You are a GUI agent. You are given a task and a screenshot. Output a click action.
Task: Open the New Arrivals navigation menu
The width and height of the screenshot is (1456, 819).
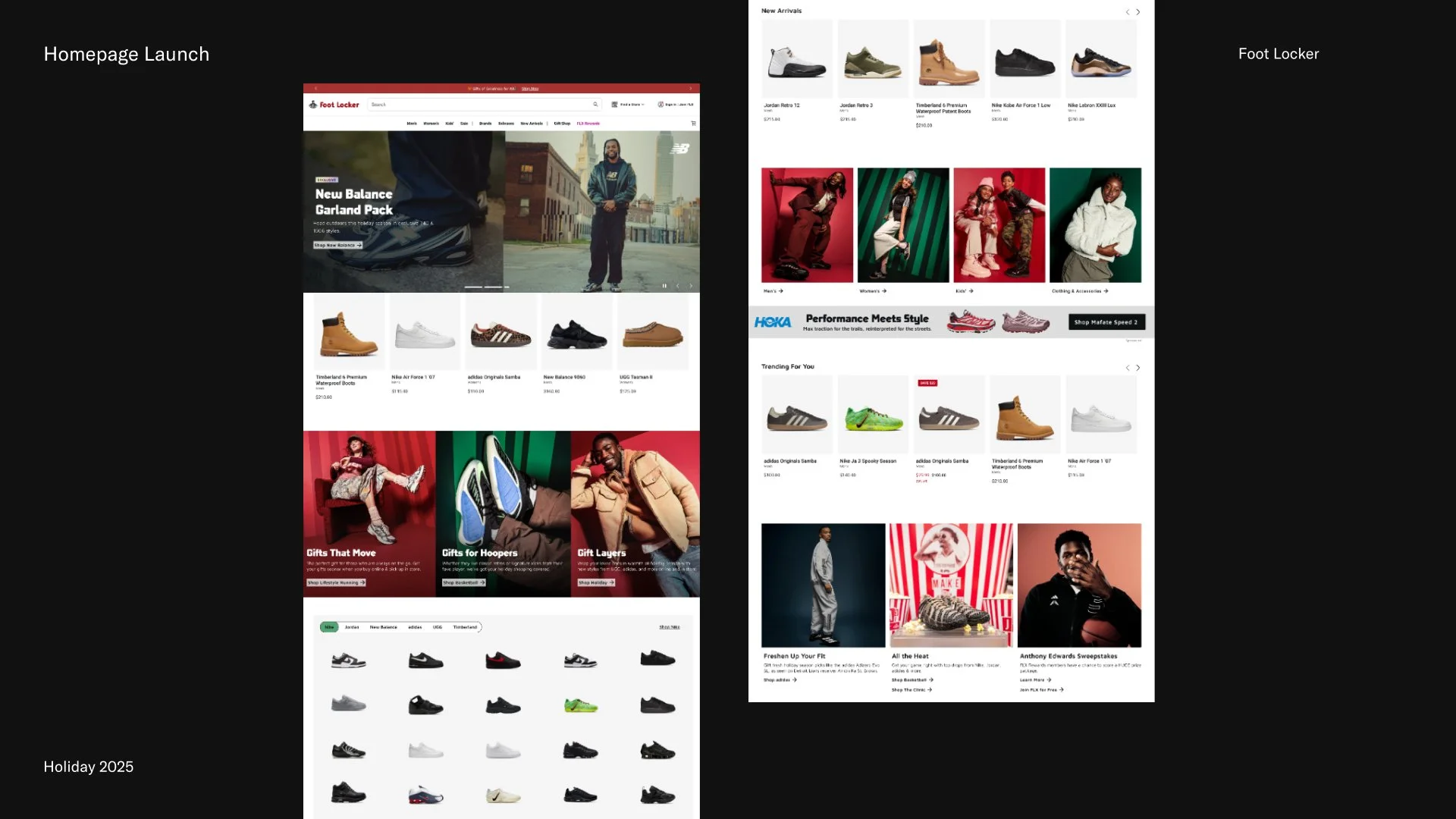click(x=532, y=124)
